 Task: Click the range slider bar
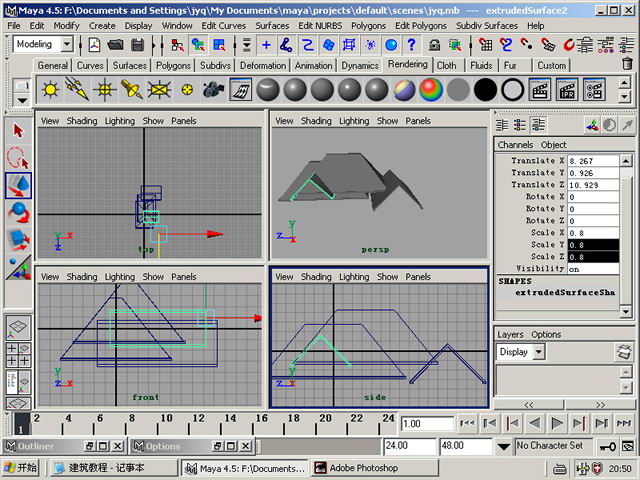pyautogui.click(x=321, y=447)
